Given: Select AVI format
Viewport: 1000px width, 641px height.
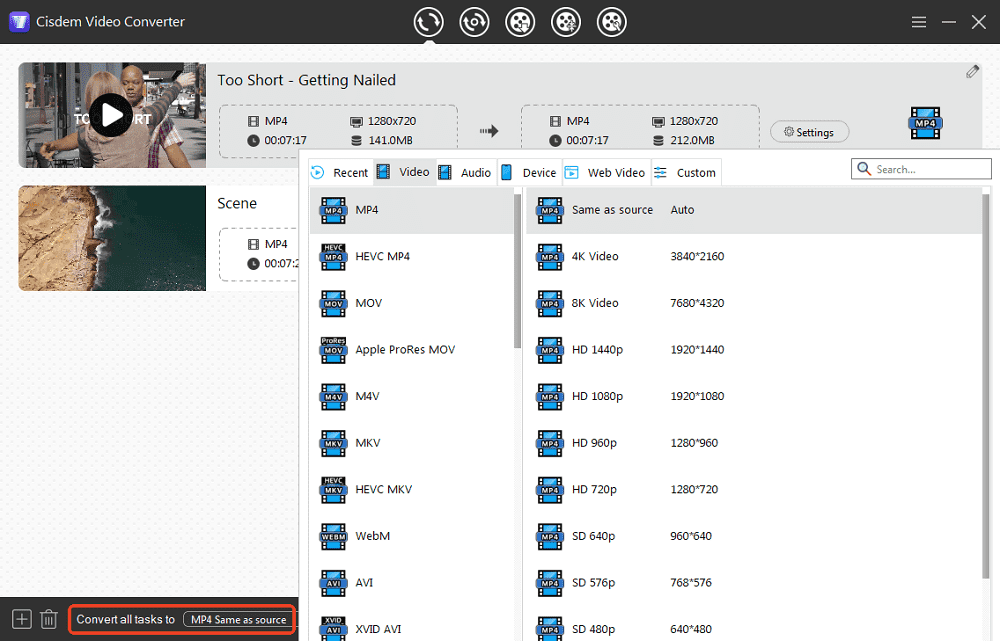Looking at the screenshot, I should pyautogui.click(x=411, y=582).
